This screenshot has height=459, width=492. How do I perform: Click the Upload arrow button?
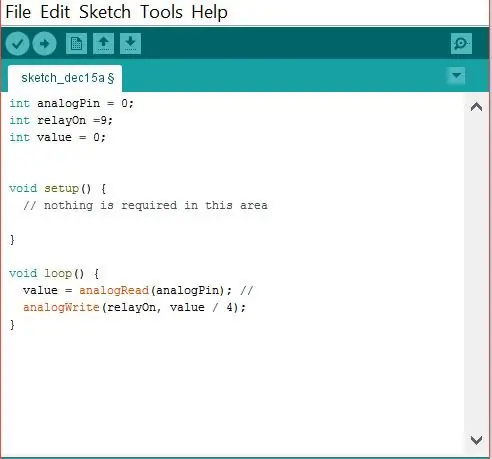(44, 44)
